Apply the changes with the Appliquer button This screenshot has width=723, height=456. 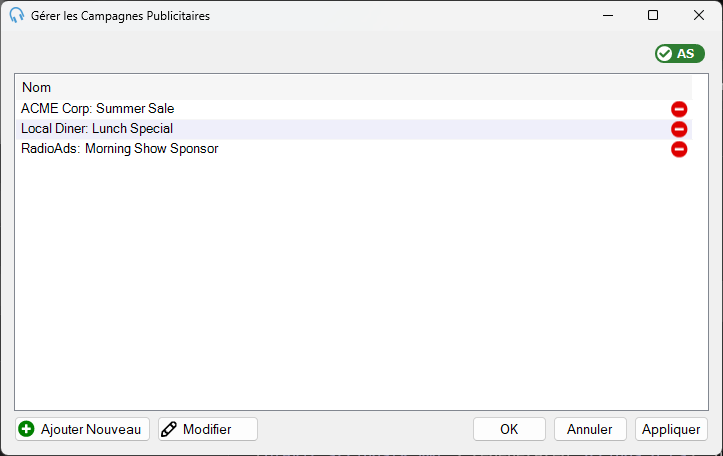click(671, 429)
